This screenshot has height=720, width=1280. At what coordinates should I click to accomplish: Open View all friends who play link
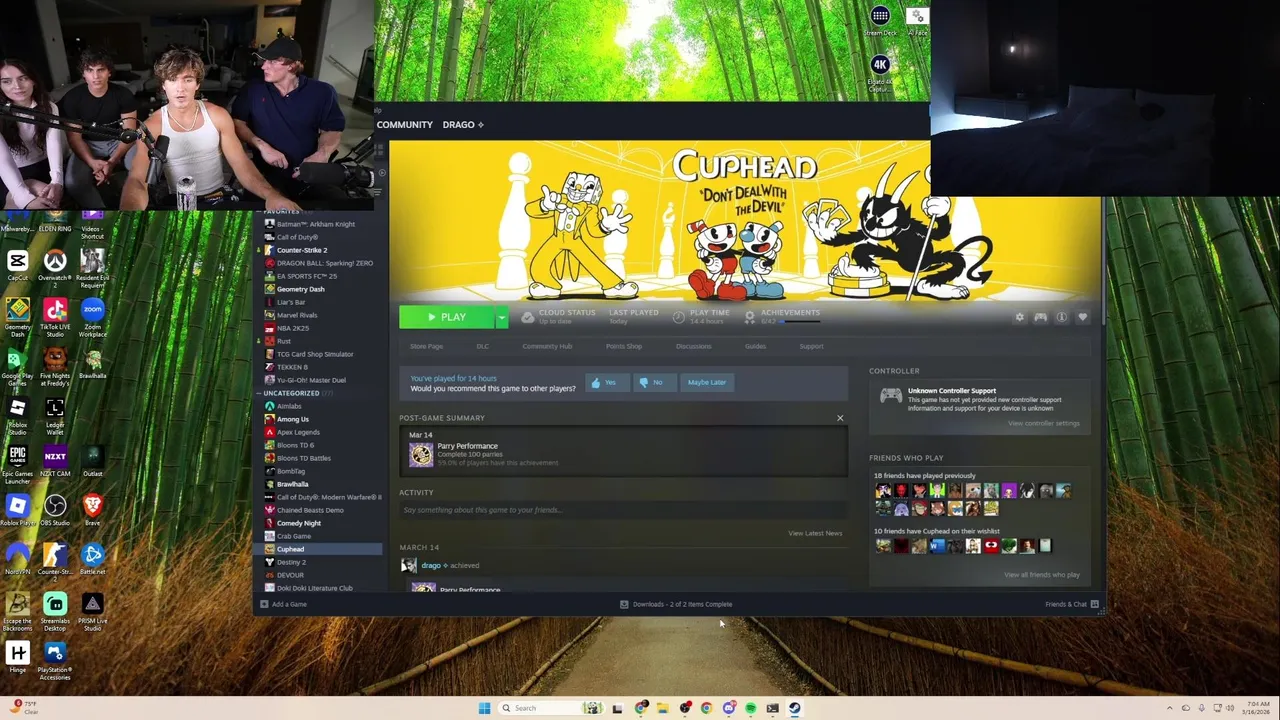[1041, 575]
